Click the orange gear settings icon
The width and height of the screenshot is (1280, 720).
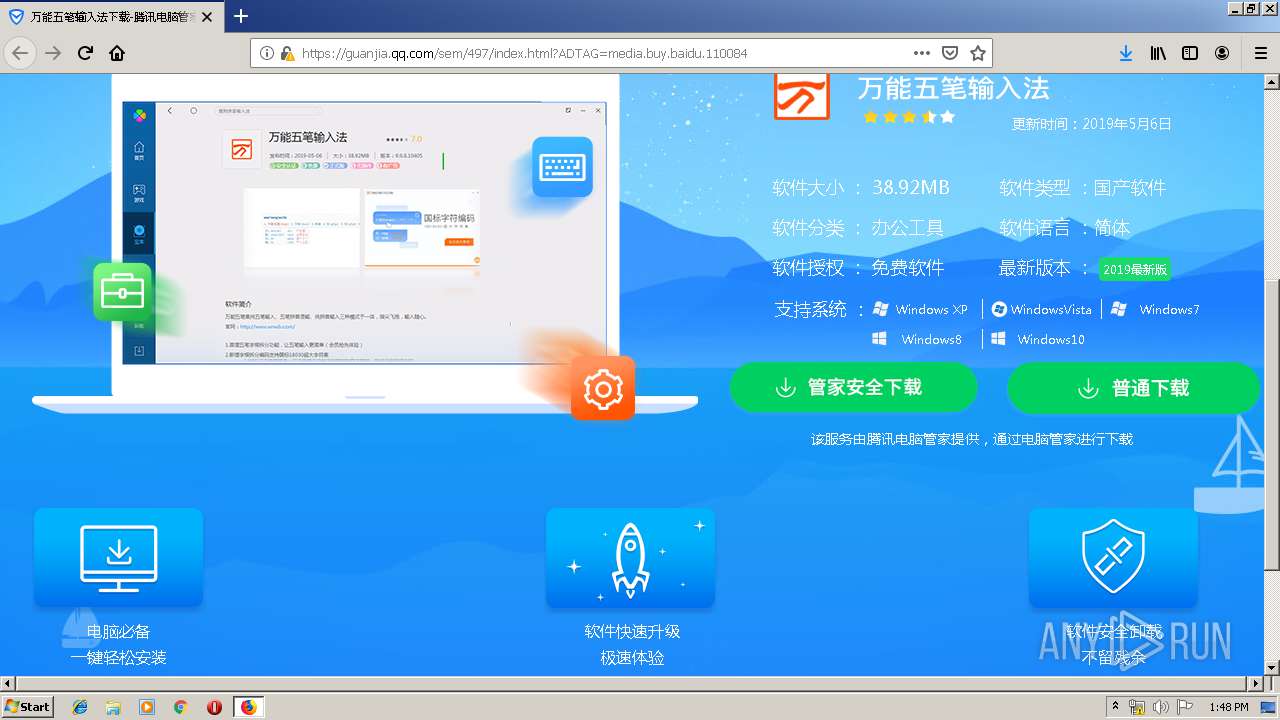tap(603, 388)
